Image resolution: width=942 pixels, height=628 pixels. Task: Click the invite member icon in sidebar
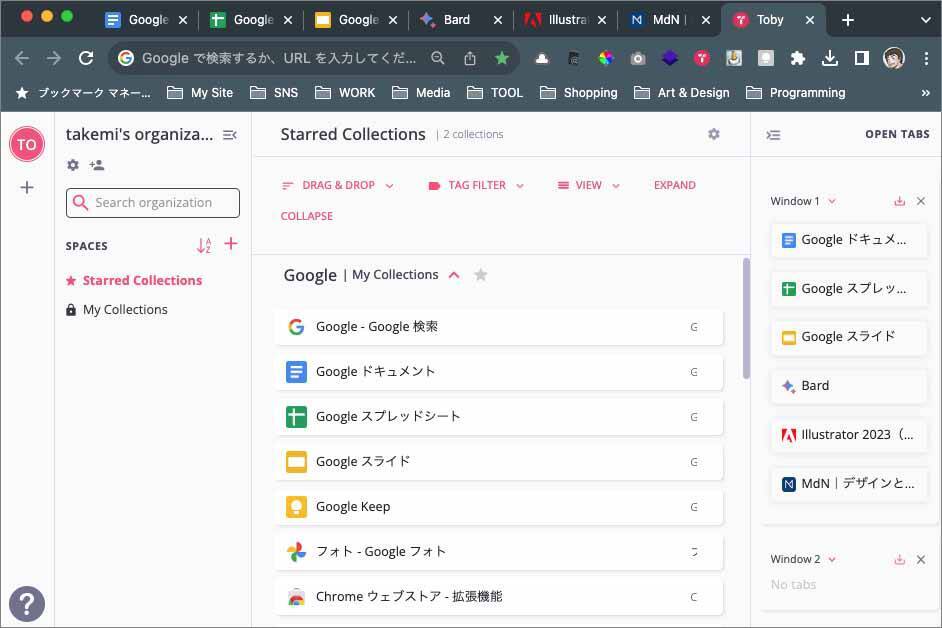(96, 165)
